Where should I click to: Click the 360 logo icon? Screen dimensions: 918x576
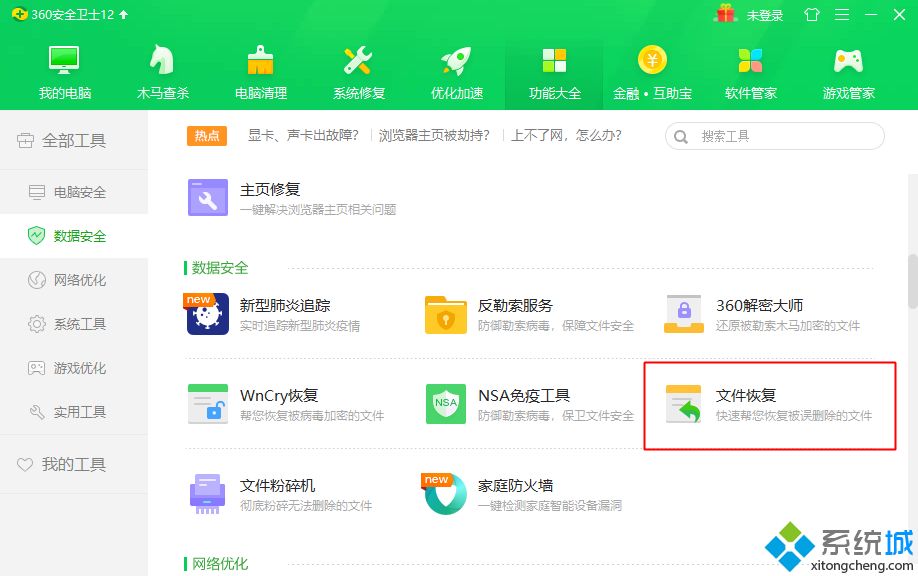[19, 14]
